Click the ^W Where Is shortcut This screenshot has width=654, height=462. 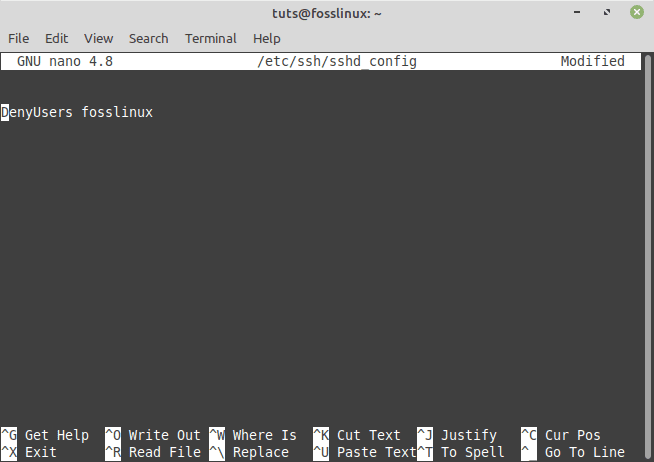[253, 435]
